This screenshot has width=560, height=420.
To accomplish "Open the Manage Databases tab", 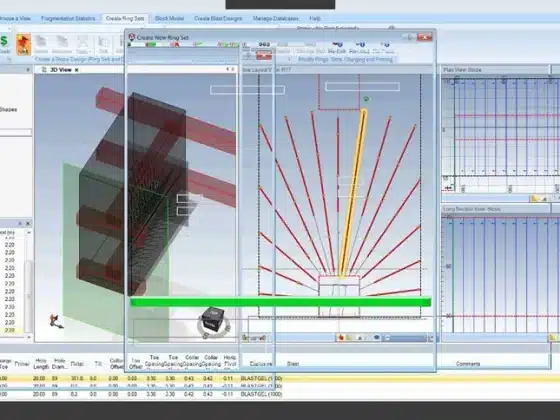I will (275, 19).
